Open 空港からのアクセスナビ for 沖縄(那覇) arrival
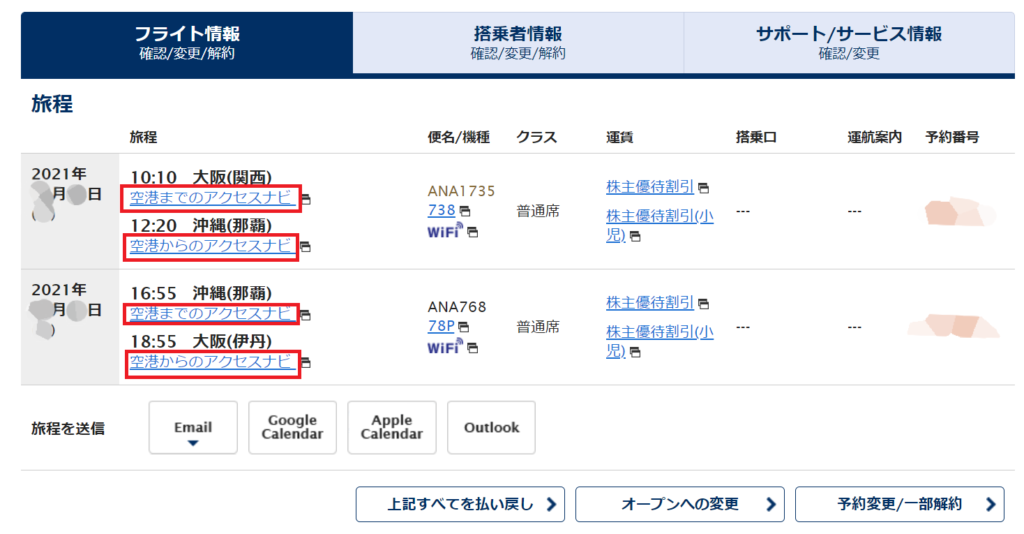The image size is (1024, 534). tap(212, 245)
